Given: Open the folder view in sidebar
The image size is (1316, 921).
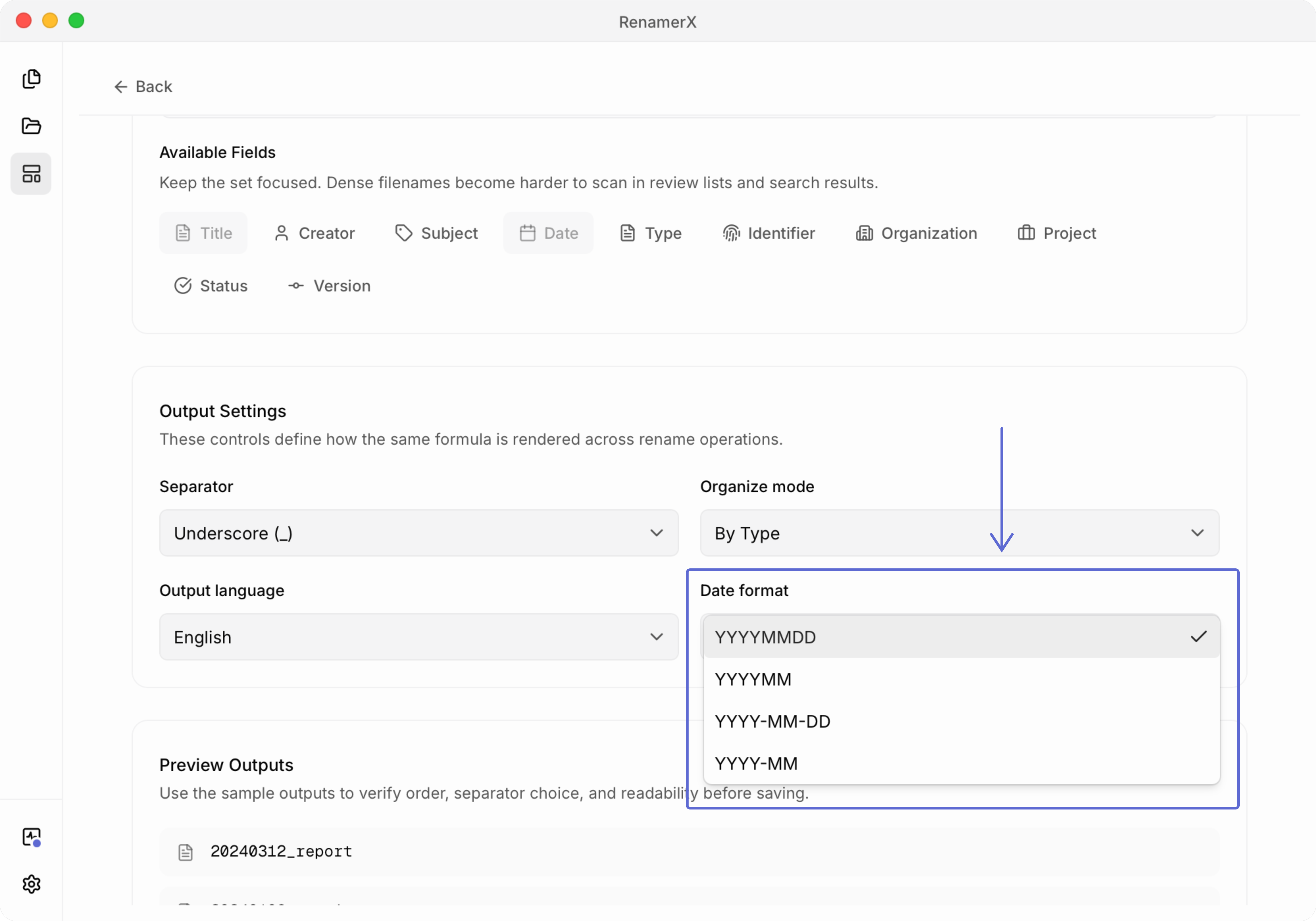Looking at the screenshot, I should (x=31, y=126).
